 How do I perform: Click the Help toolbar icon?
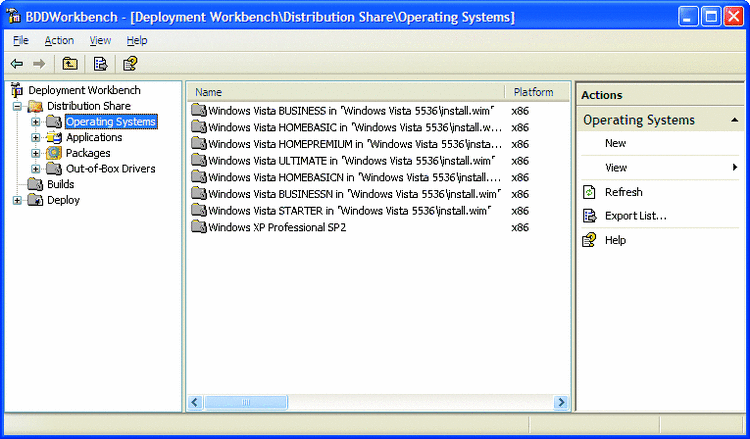(130, 64)
